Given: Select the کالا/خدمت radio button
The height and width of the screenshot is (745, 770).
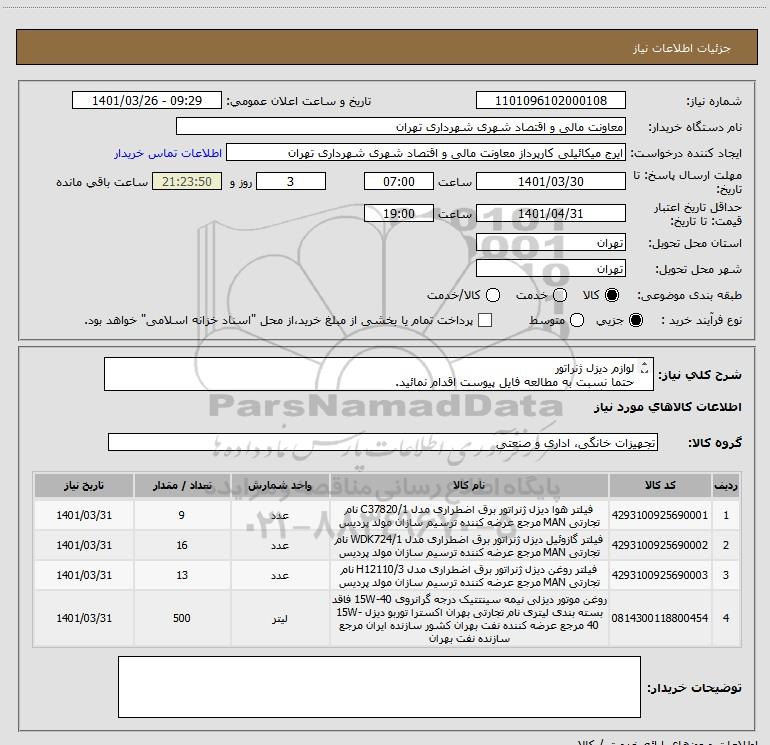Looking at the screenshot, I should tap(493, 295).
